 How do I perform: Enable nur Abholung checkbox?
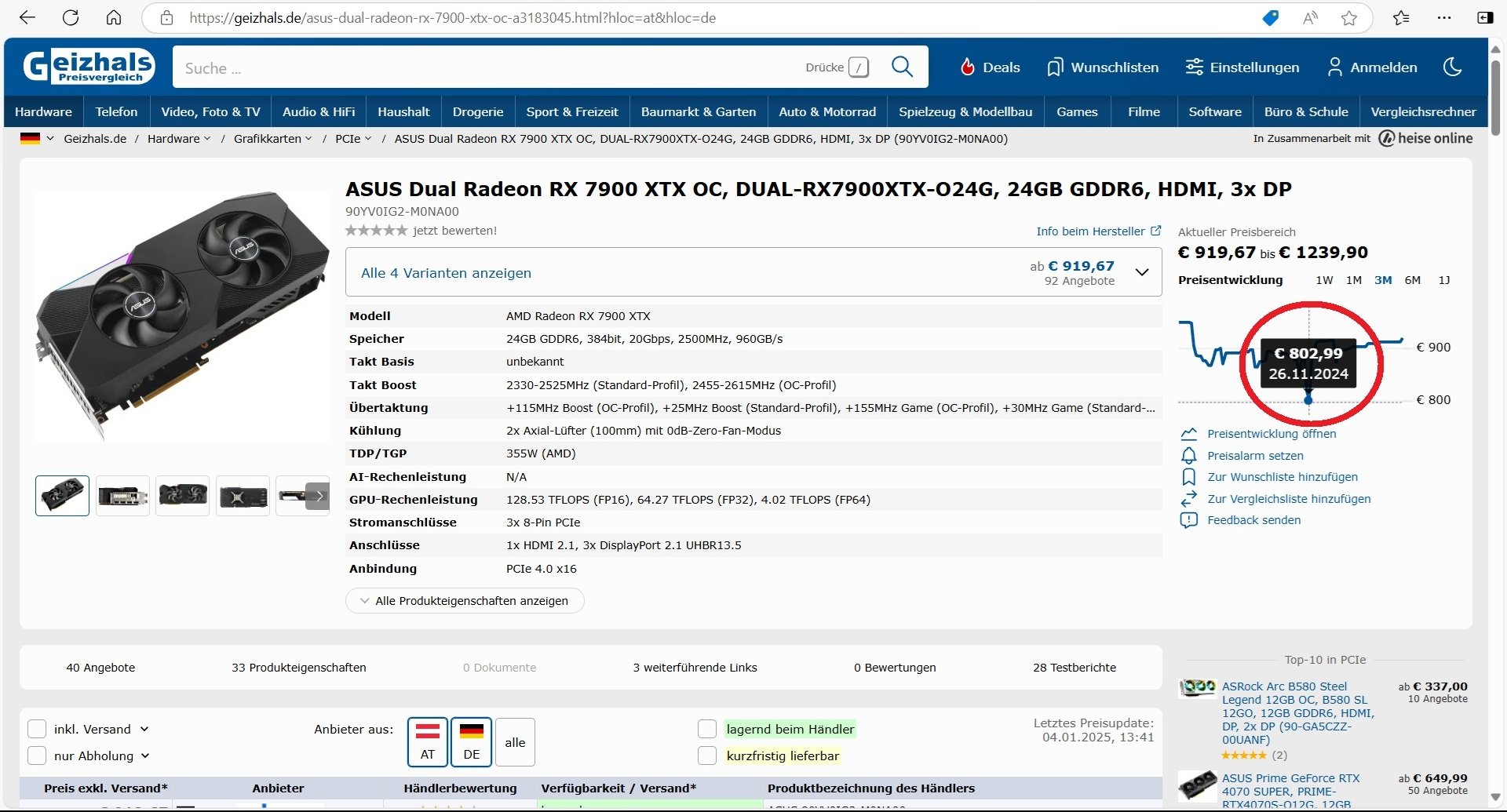[37, 756]
